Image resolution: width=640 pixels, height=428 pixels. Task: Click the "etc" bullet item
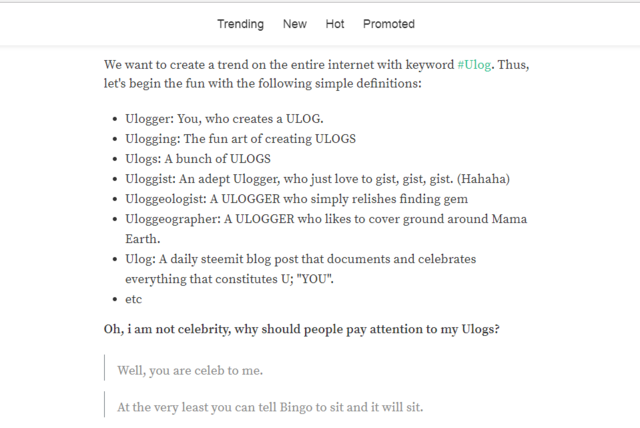[135, 299]
